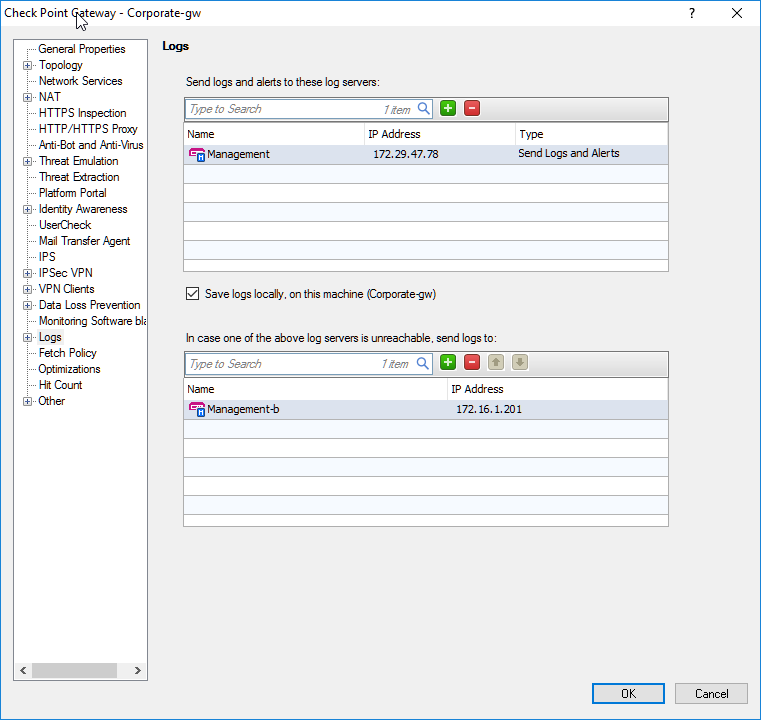Click right arrow of tree horizontal scrollbar

pos(138,671)
